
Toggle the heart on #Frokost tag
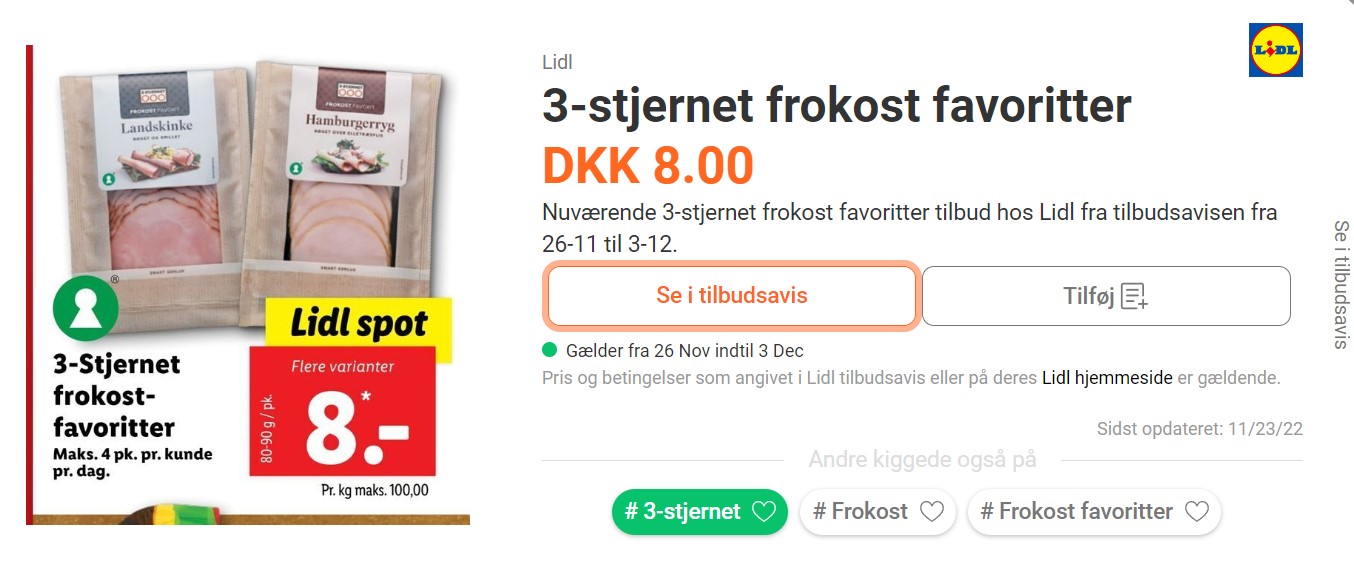(931, 512)
